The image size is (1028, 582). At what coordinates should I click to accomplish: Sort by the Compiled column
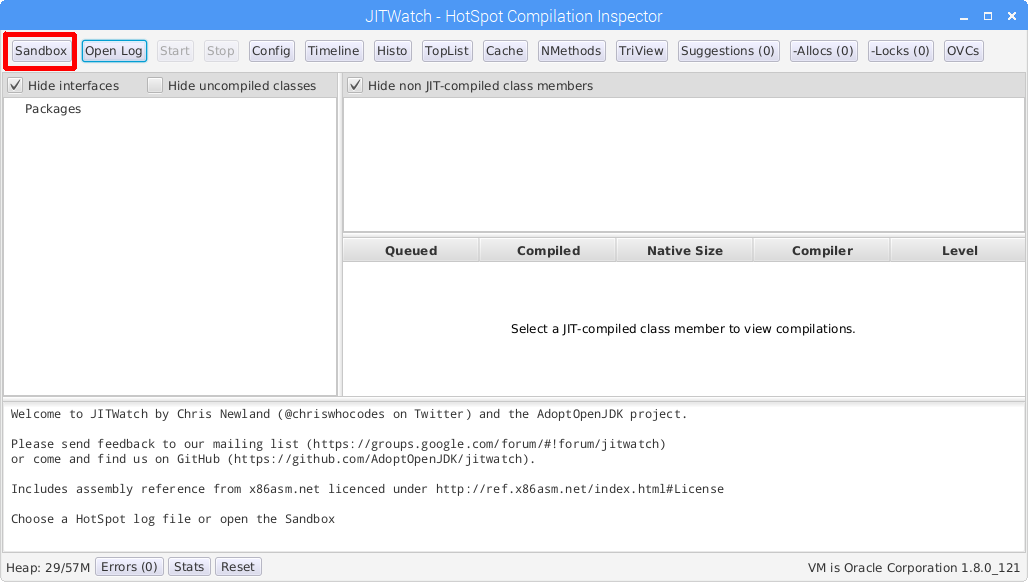tap(548, 250)
